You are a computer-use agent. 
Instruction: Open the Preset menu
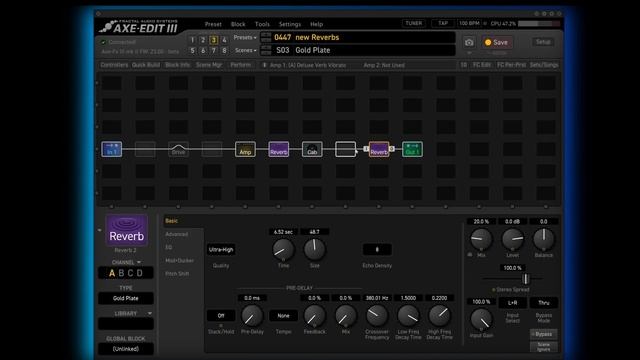point(213,24)
